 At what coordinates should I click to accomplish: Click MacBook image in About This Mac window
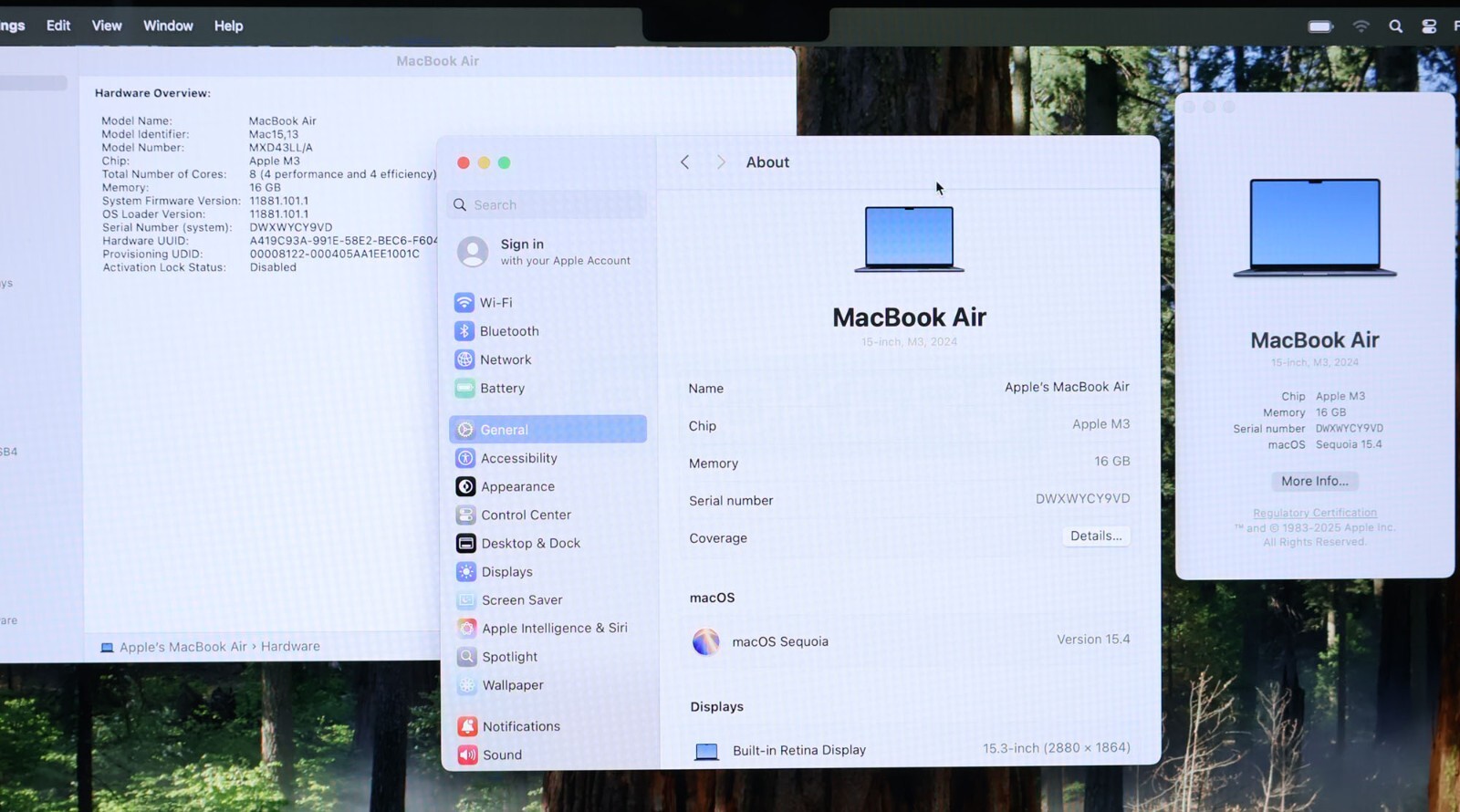1315,228
